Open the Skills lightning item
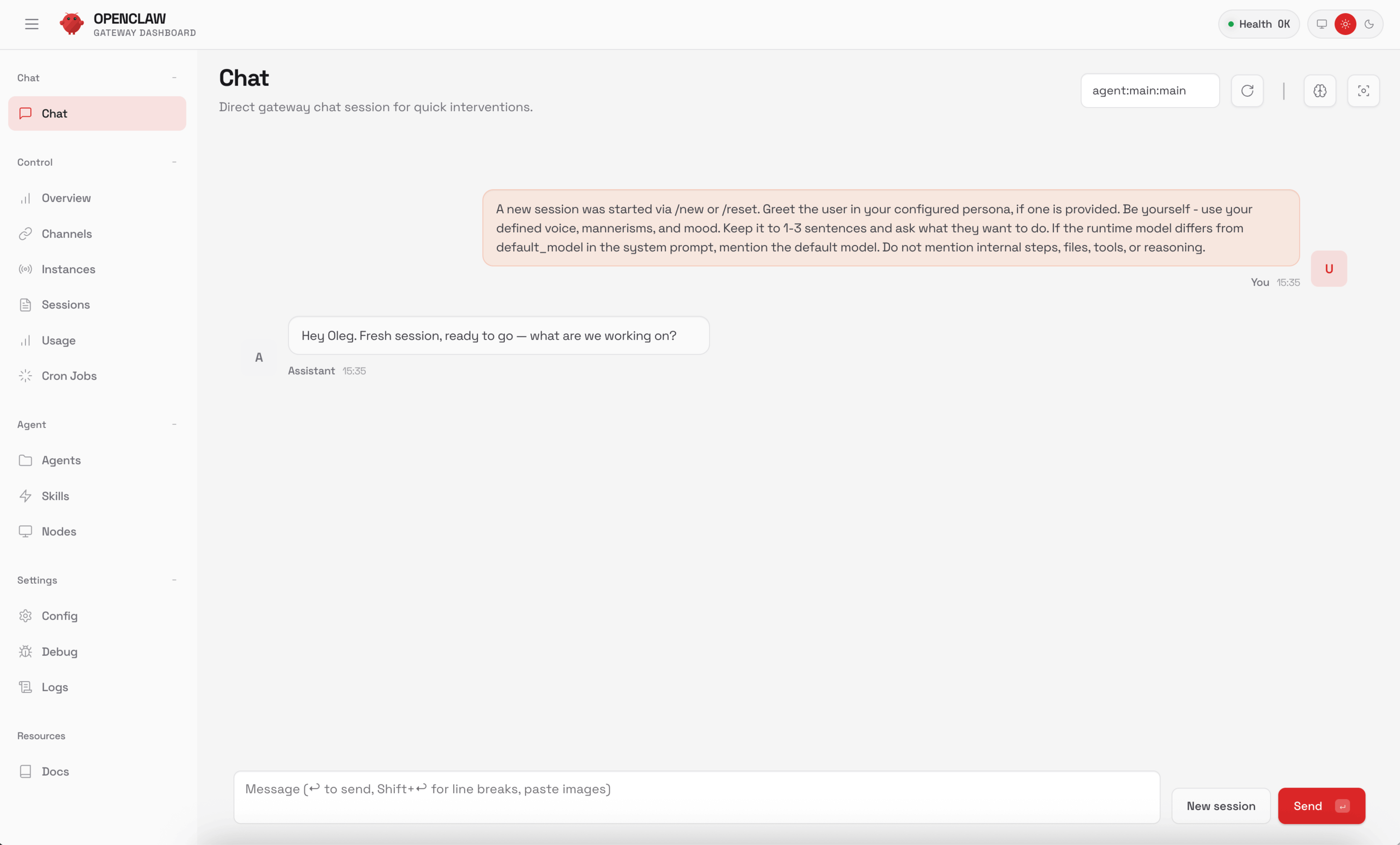Image resolution: width=1400 pixels, height=845 pixels. click(x=55, y=496)
